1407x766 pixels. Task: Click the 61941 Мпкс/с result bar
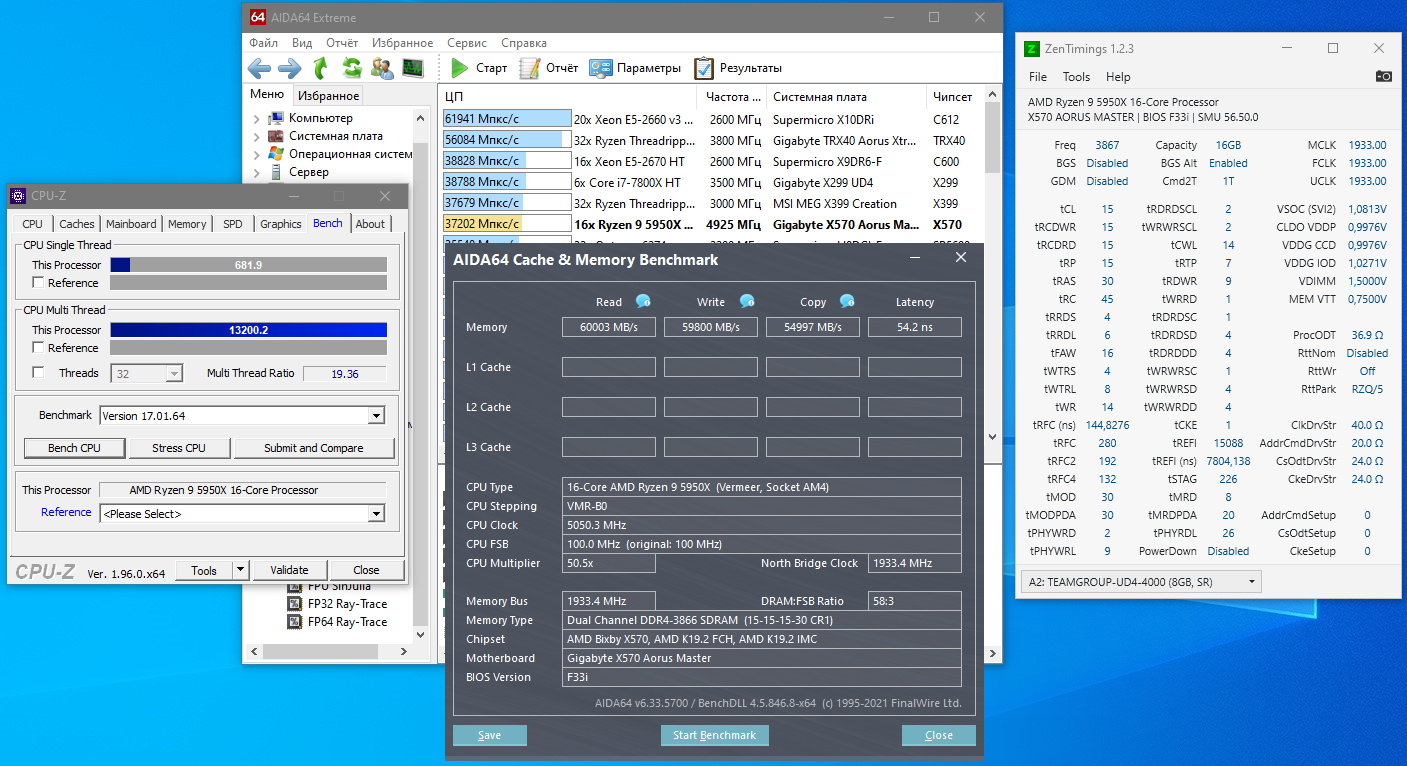pos(506,119)
